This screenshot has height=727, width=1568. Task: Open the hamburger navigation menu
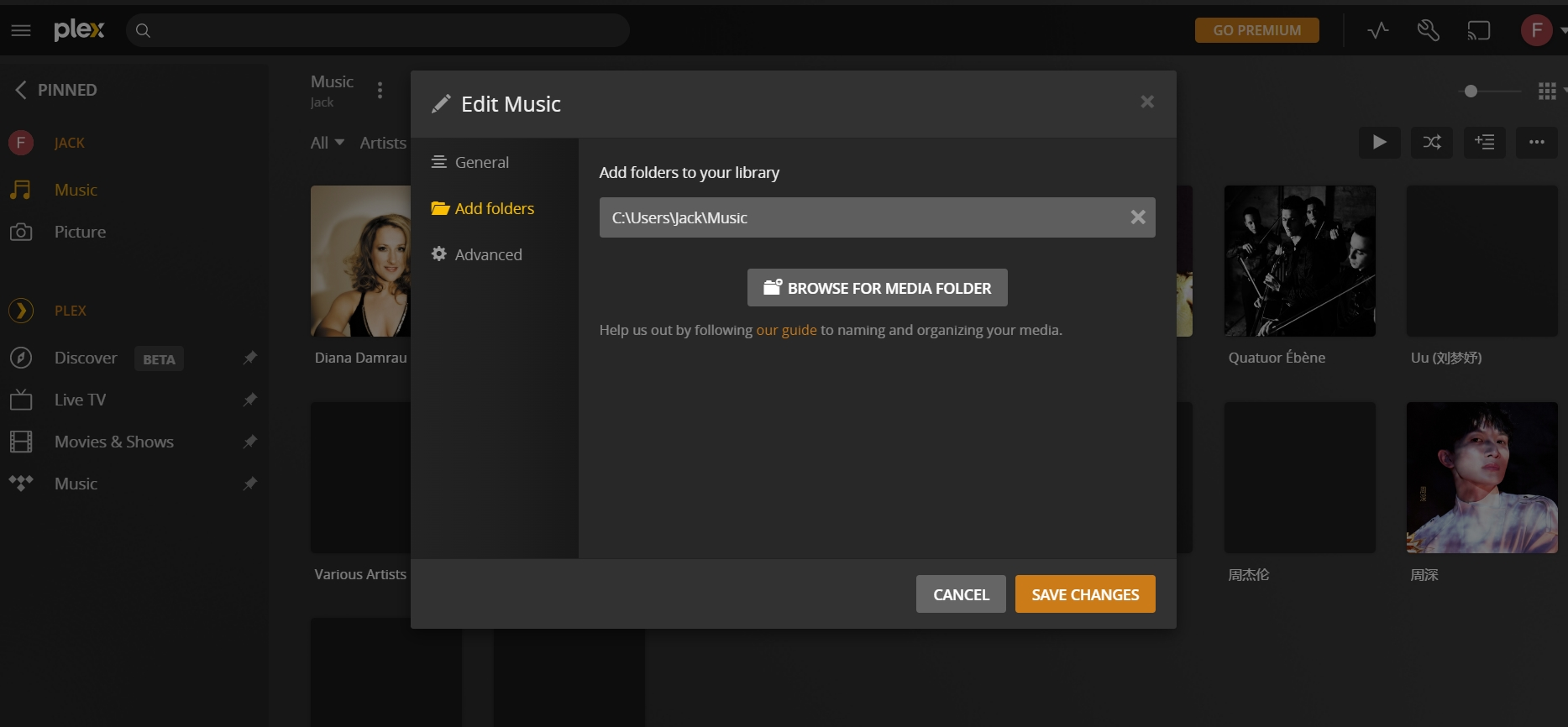coord(21,30)
